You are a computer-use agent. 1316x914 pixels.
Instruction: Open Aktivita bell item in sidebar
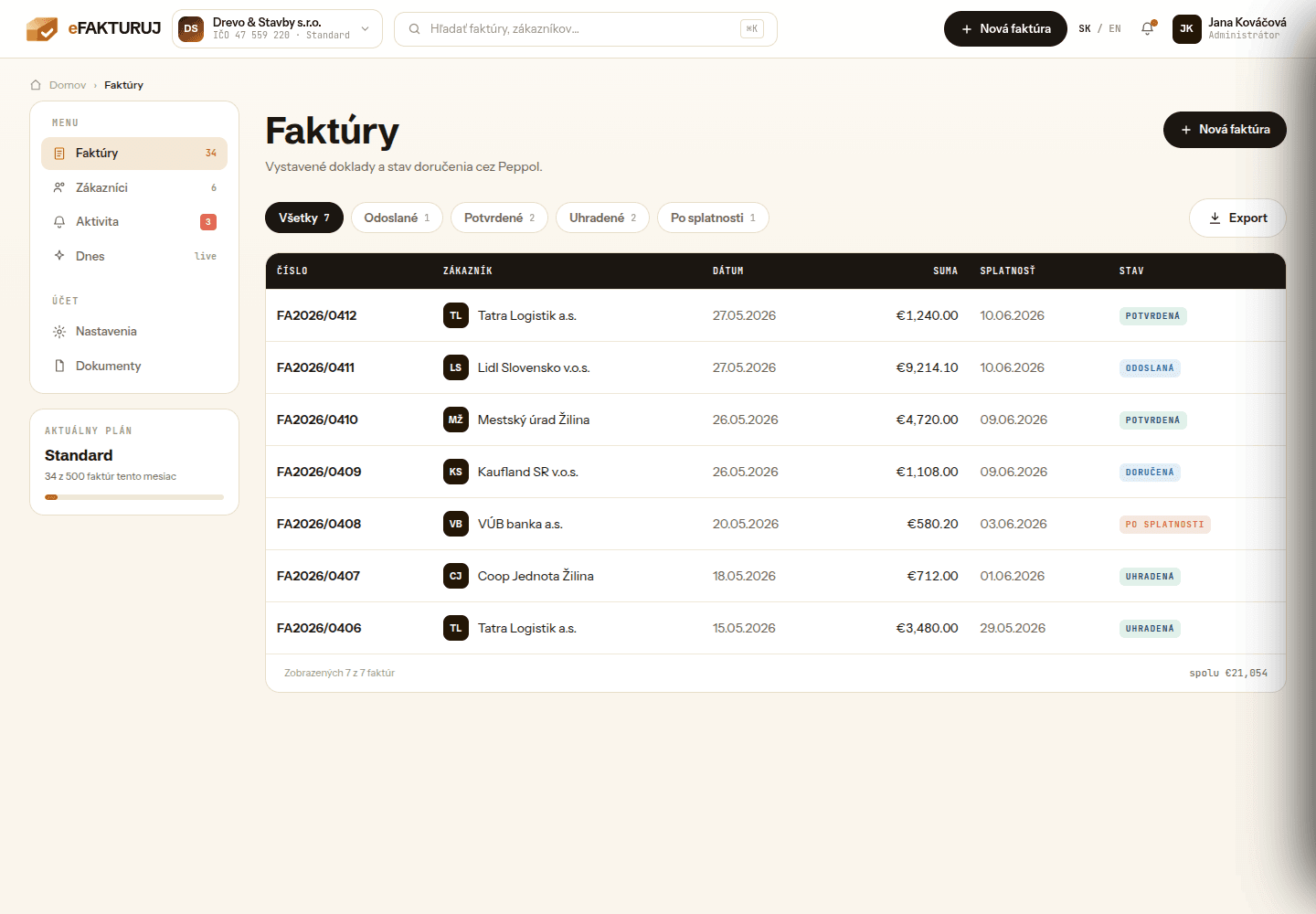(x=134, y=221)
